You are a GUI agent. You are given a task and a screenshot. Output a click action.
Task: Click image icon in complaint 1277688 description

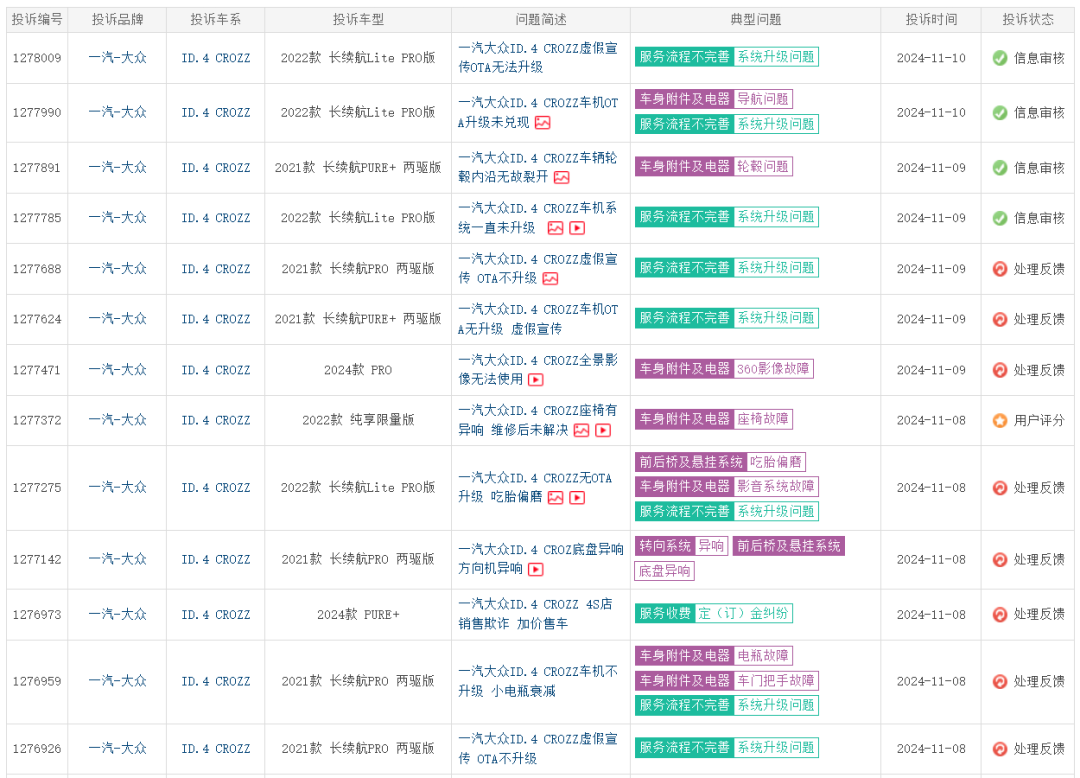click(x=550, y=279)
